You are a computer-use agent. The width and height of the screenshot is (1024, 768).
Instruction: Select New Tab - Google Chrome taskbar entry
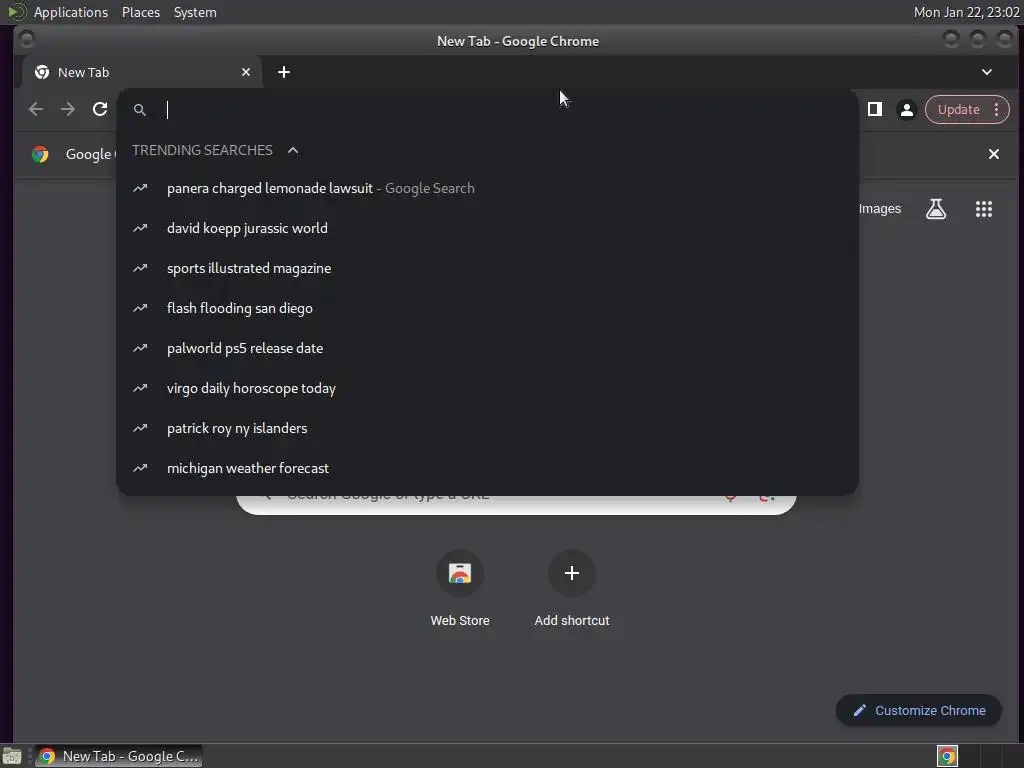pos(119,756)
